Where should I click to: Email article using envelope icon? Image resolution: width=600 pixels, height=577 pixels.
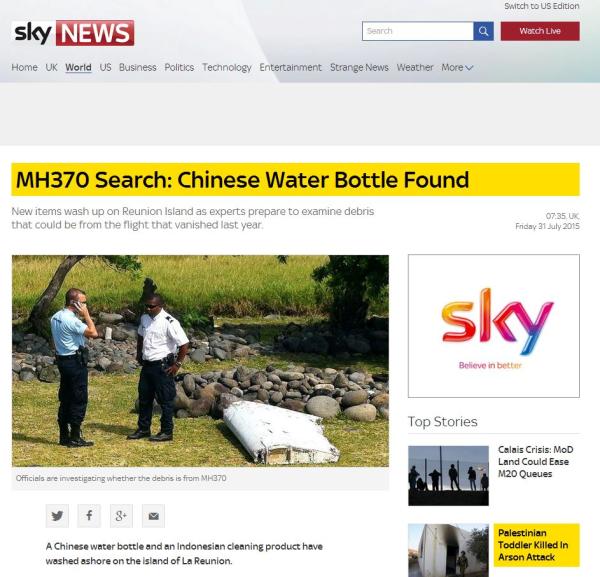(153, 516)
